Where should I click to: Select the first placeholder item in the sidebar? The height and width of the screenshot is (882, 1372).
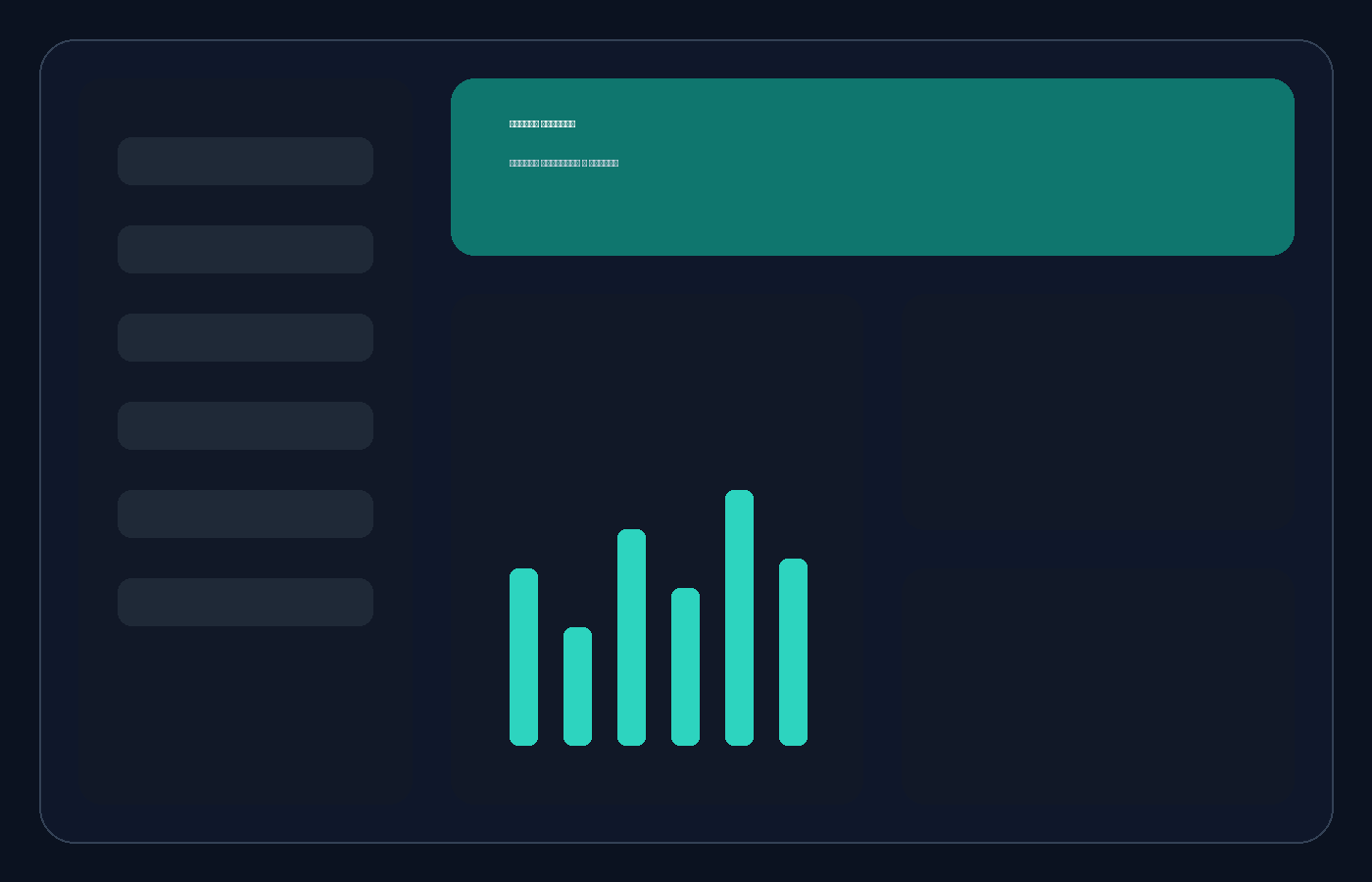tap(245, 161)
